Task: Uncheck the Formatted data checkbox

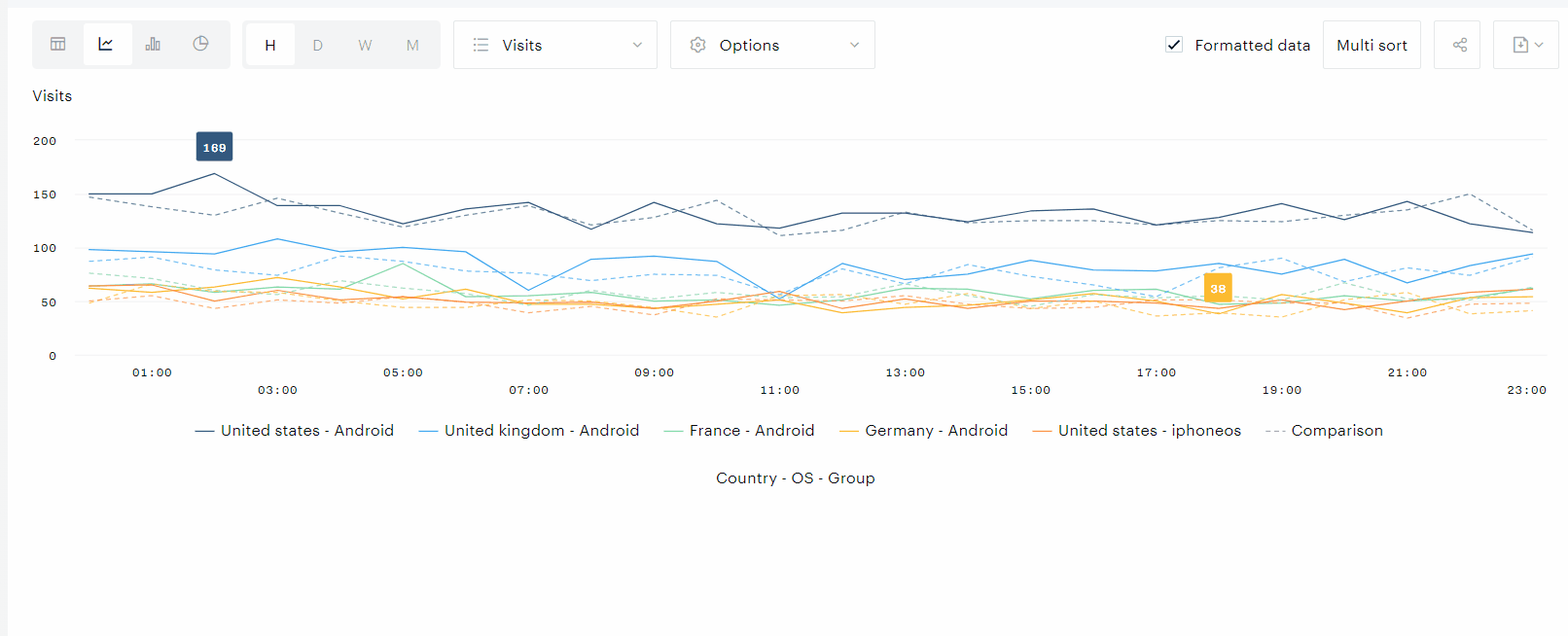Action: pos(1174,45)
